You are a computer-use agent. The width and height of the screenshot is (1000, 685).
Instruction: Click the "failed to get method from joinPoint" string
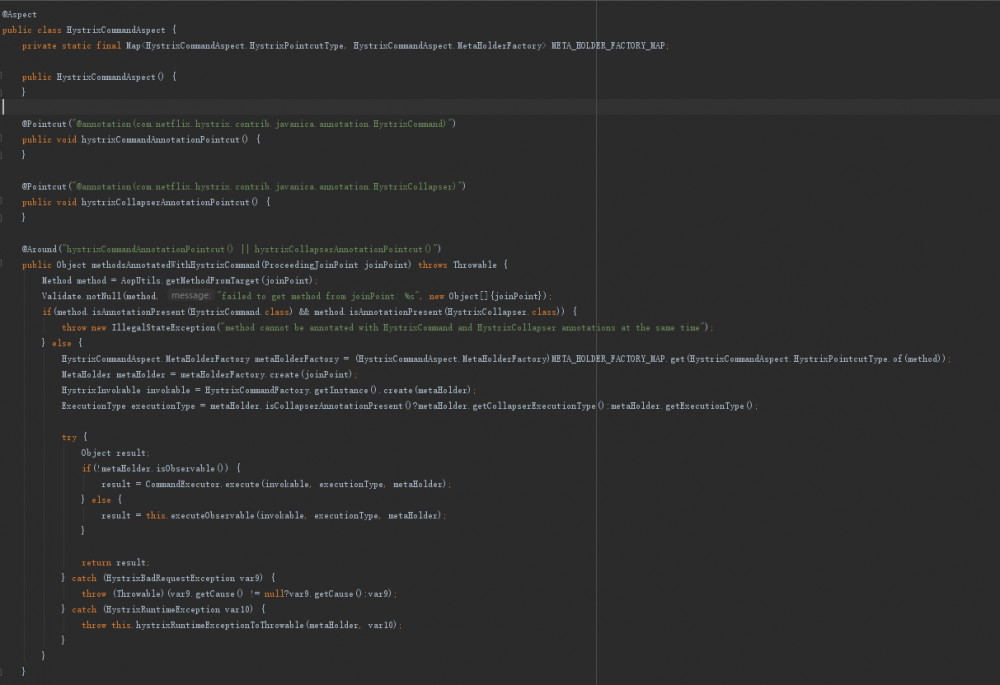pos(320,297)
